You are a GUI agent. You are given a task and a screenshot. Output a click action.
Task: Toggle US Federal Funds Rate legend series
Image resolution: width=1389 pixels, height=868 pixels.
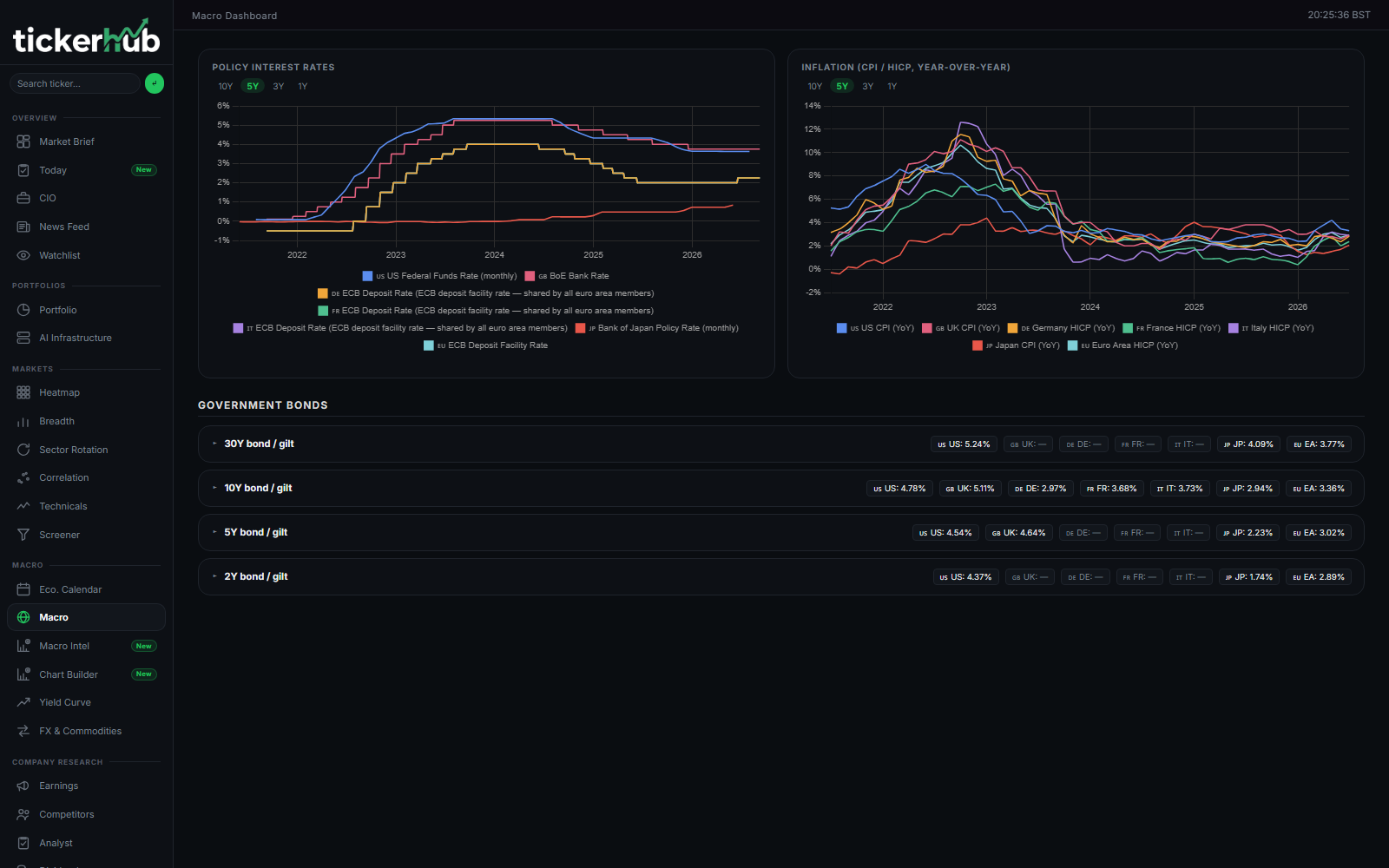point(439,276)
